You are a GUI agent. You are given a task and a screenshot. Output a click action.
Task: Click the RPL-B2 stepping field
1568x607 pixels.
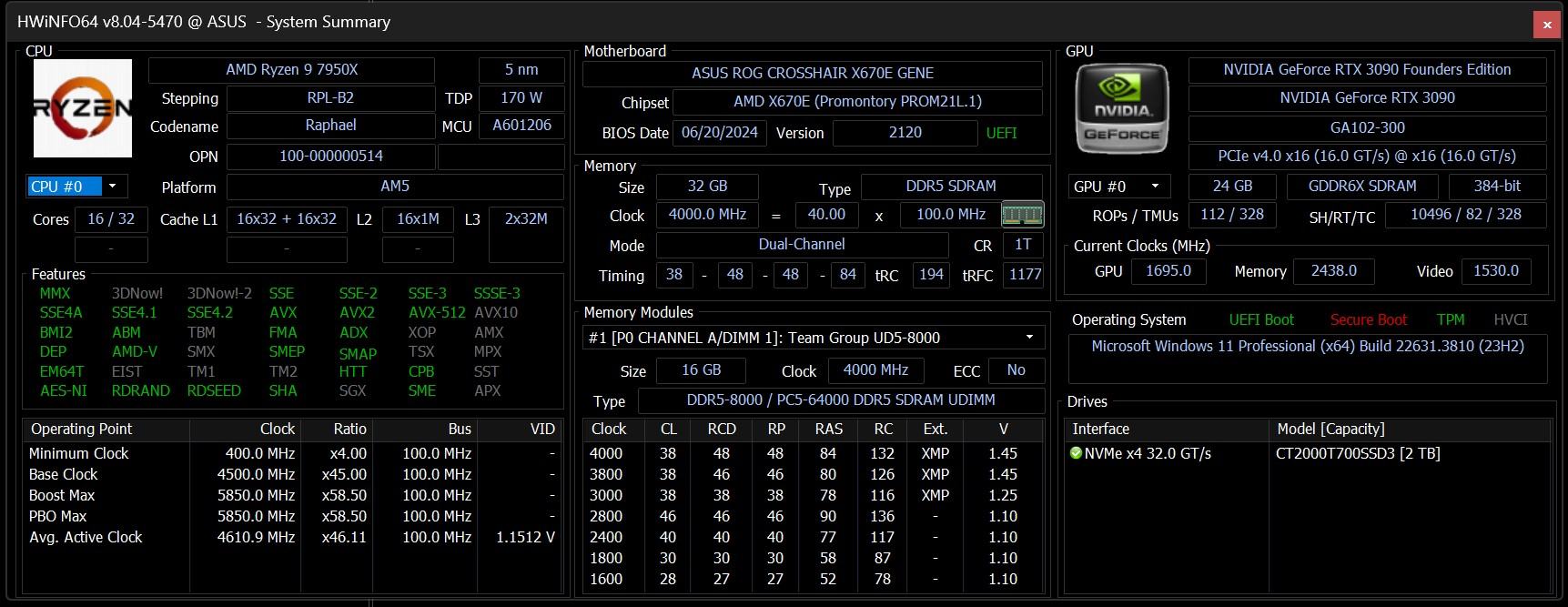pyautogui.click(x=330, y=98)
